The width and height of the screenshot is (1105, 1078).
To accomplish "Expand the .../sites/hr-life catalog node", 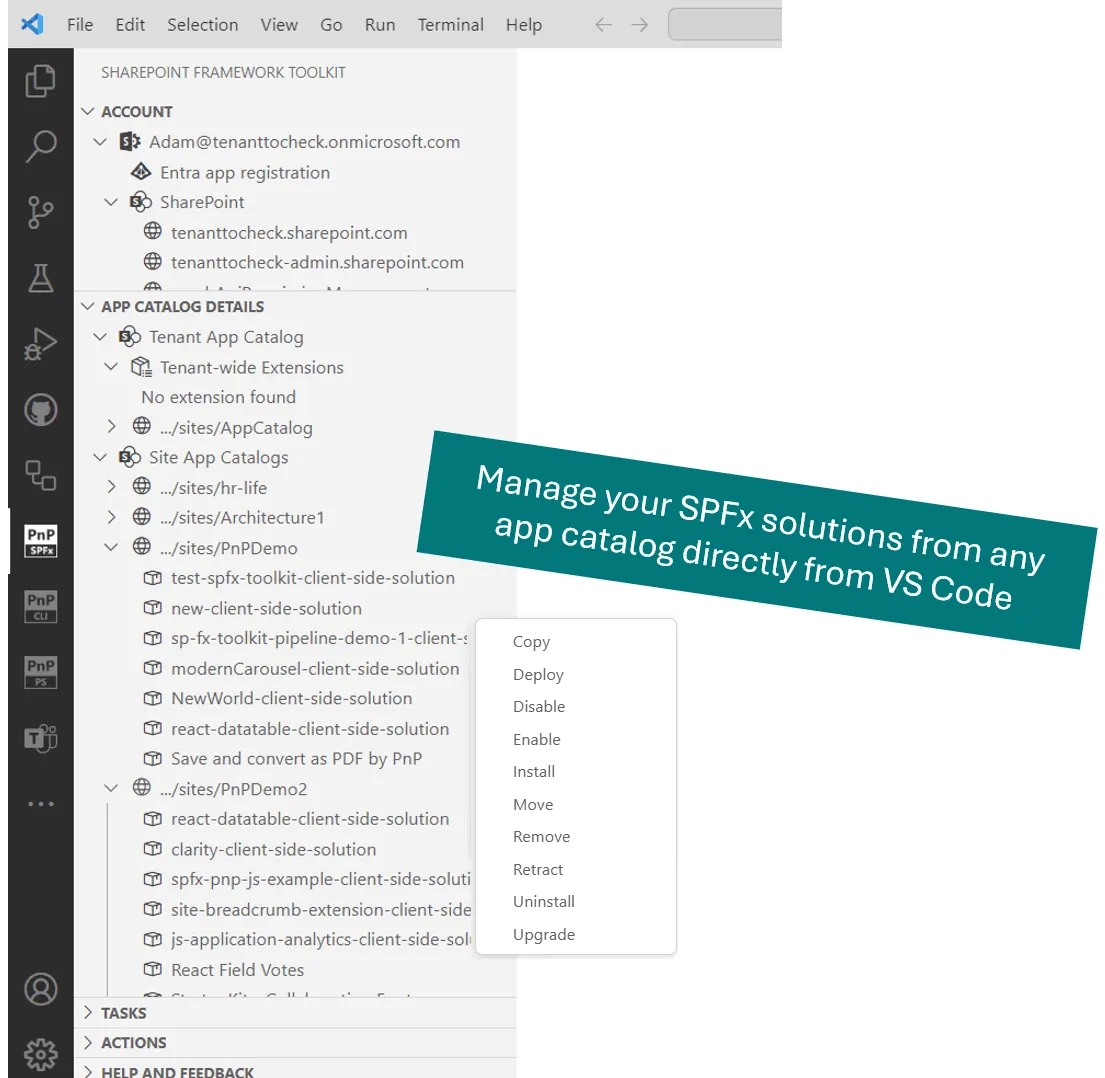I will [111, 487].
